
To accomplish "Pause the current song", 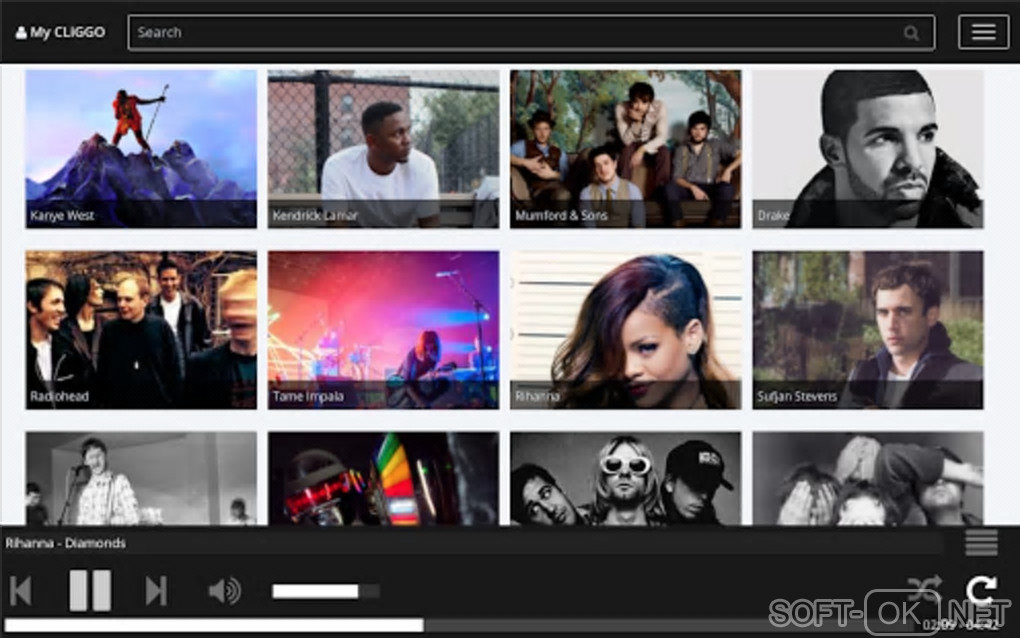I will click(x=90, y=590).
